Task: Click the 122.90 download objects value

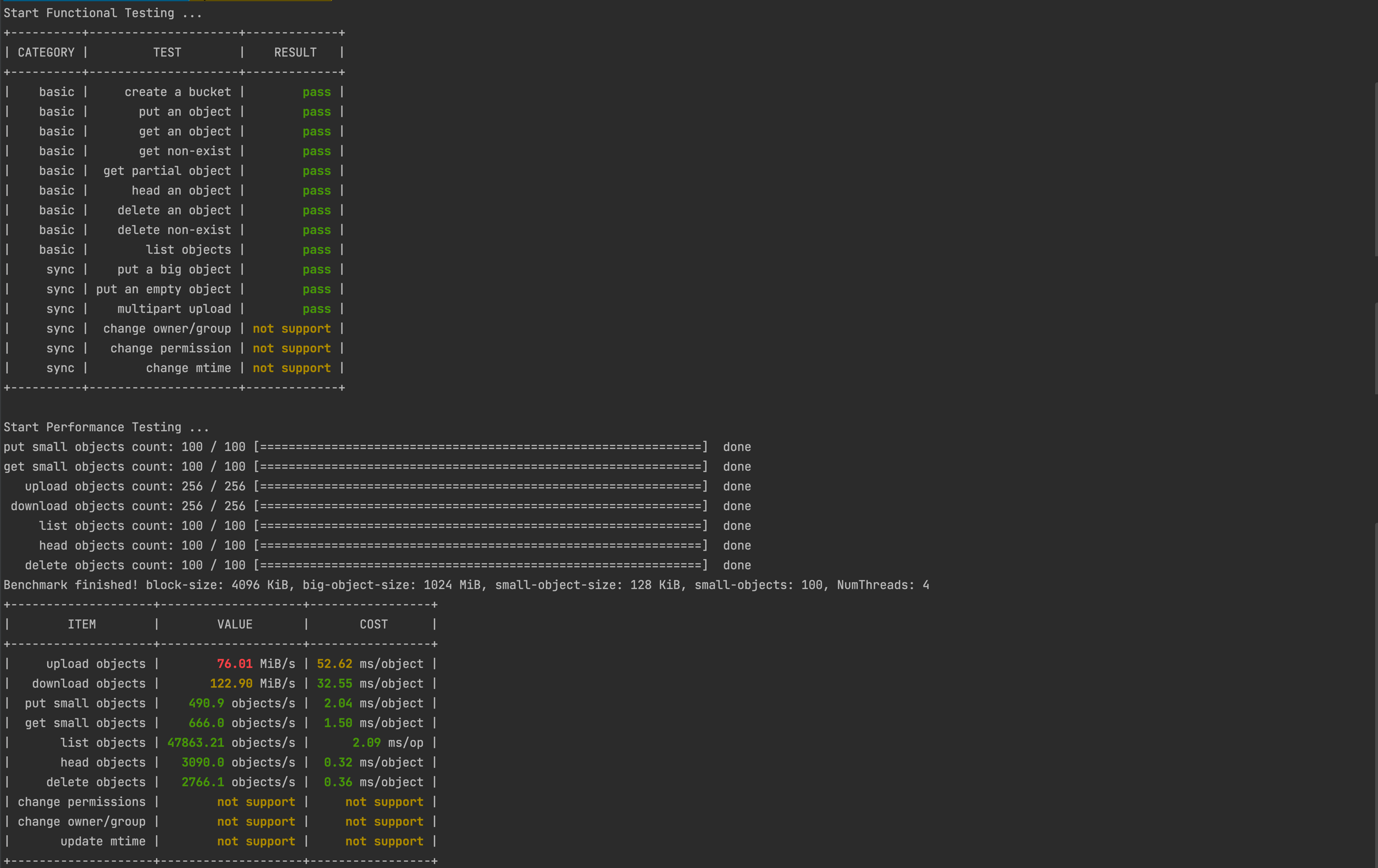Action: (x=231, y=684)
